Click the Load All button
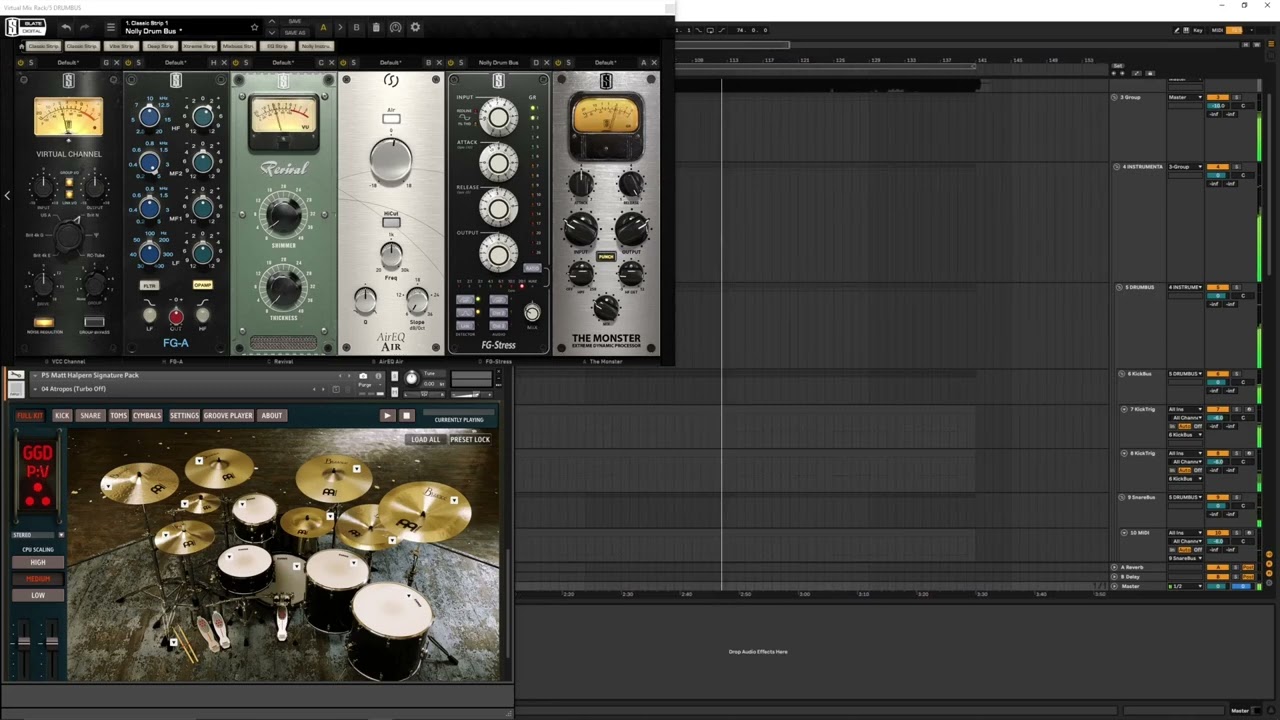 pos(425,439)
